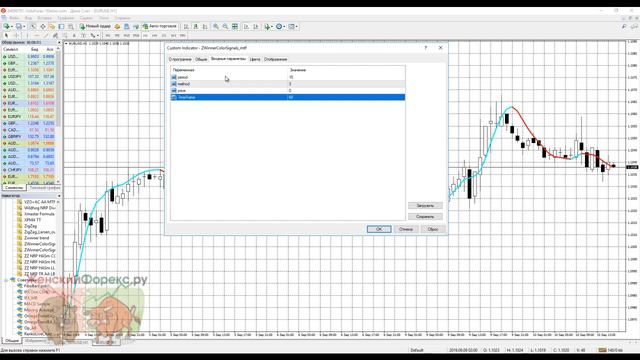Image resolution: width=640 pixels, height=360 pixels.
Task: Enable chart auto scroll icon
Action: 246,26
